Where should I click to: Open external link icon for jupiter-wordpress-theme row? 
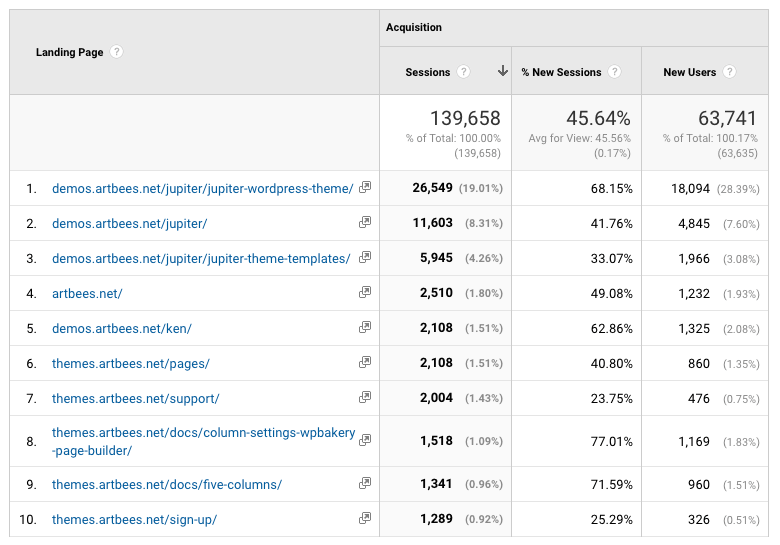(x=365, y=187)
